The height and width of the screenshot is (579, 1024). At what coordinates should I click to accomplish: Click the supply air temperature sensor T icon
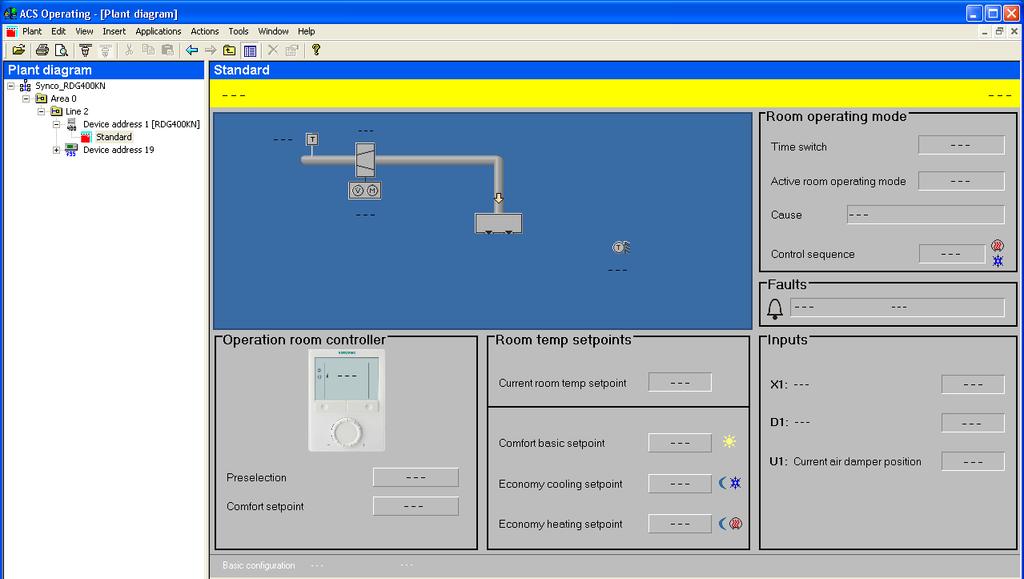pos(312,139)
